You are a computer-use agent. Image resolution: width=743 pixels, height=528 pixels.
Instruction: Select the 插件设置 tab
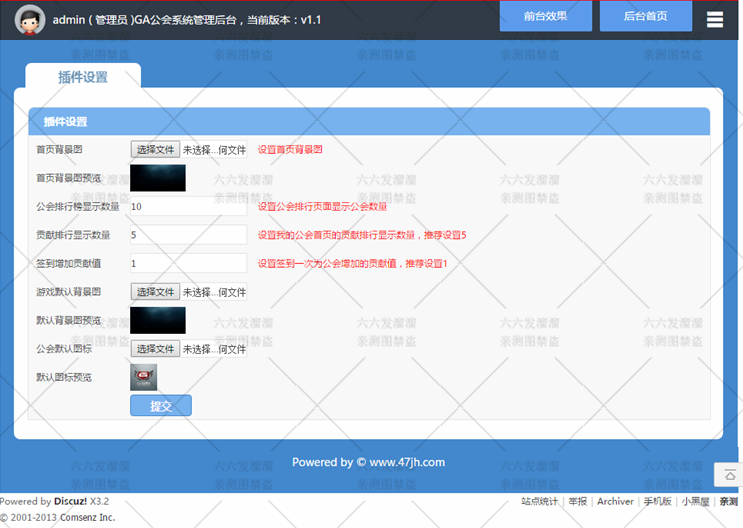pyautogui.click(x=83, y=76)
